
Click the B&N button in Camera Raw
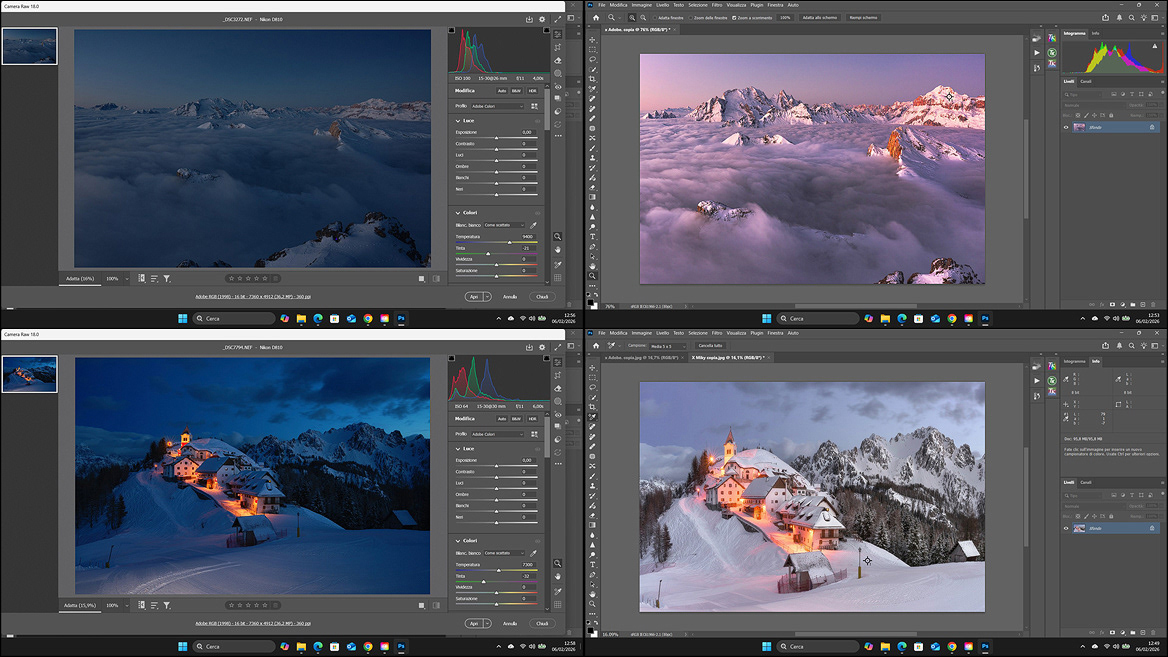click(x=517, y=90)
